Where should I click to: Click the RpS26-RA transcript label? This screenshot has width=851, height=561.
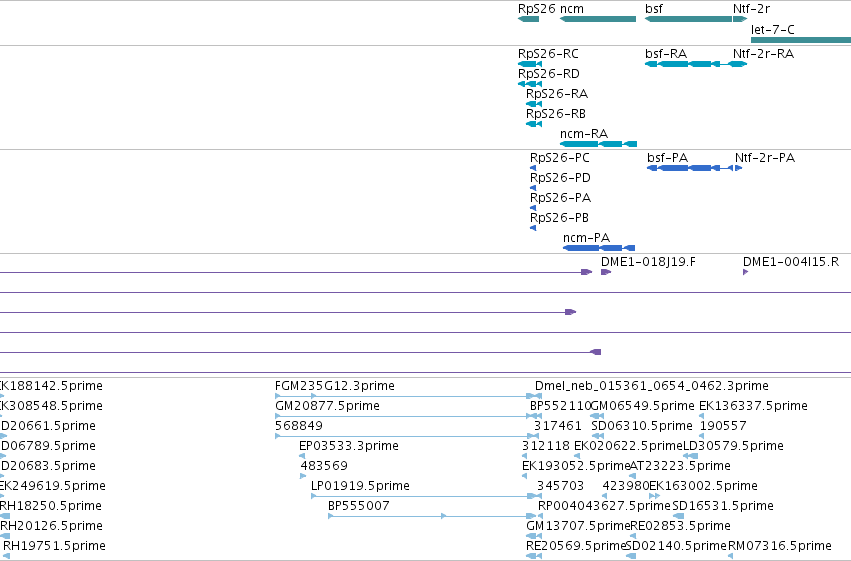click(557, 94)
